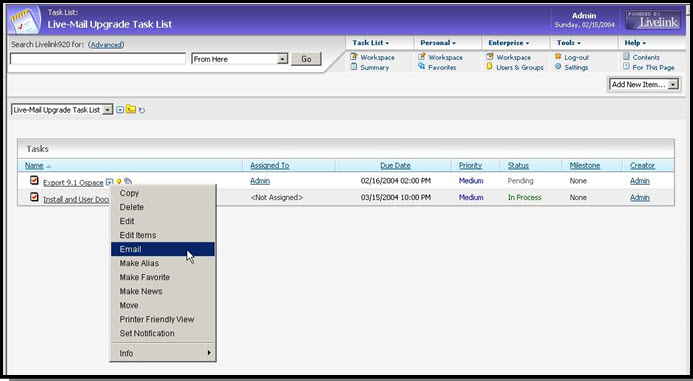The height and width of the screenshot is (381, 693).
Task: Click Admin link in Assigned To column
Action: tap(260, 181)
